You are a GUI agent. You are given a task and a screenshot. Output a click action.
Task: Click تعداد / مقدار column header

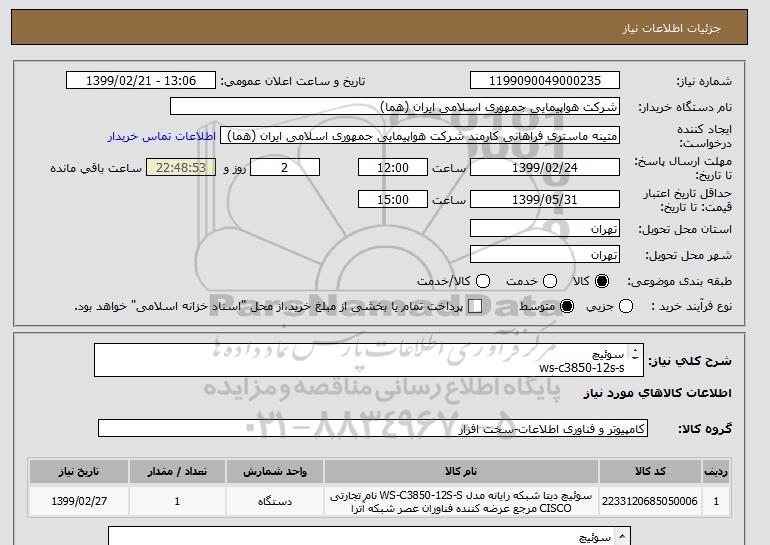point(177,471)
